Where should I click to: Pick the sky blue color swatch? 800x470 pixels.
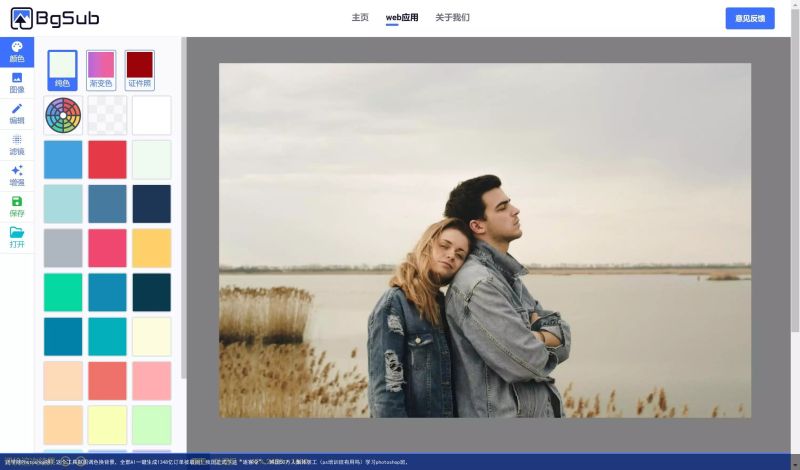[63, 160]
